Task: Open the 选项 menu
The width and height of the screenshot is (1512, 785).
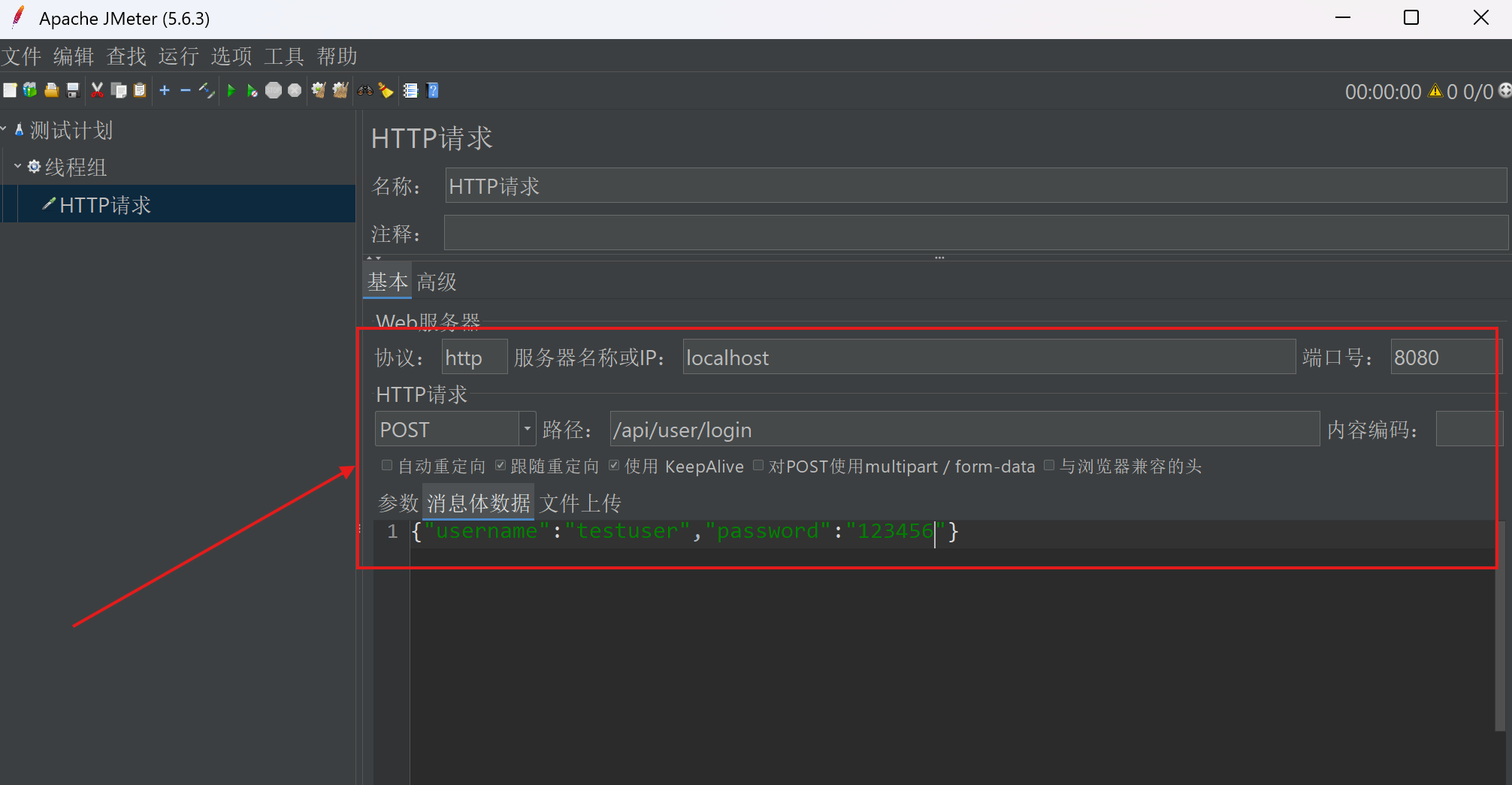Action: pyautogui.click(x=231, y=56)
